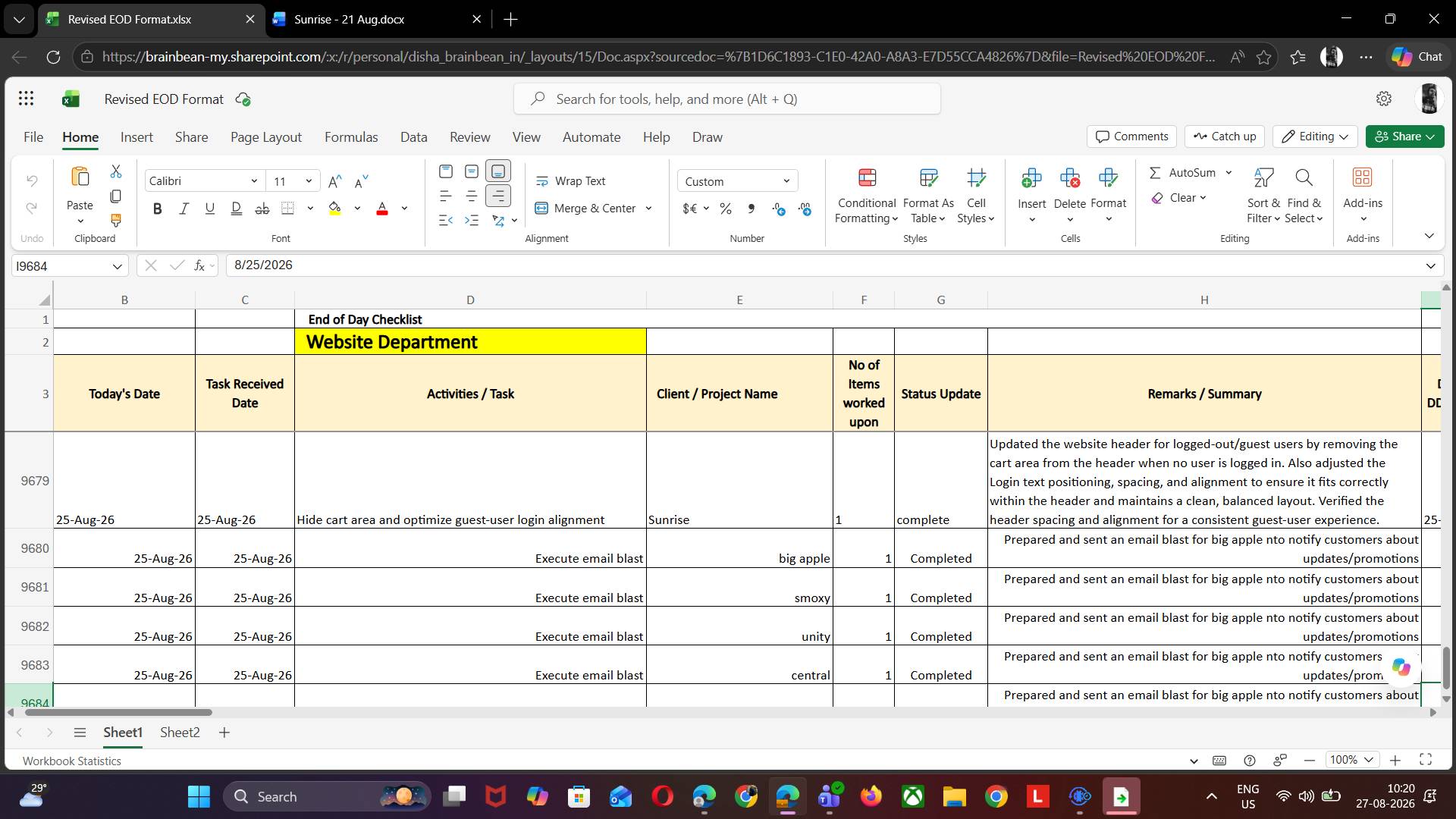Switch to Sheet2 tab
The width and height of the screenshot is (1456, 819).
coord(180,733)
